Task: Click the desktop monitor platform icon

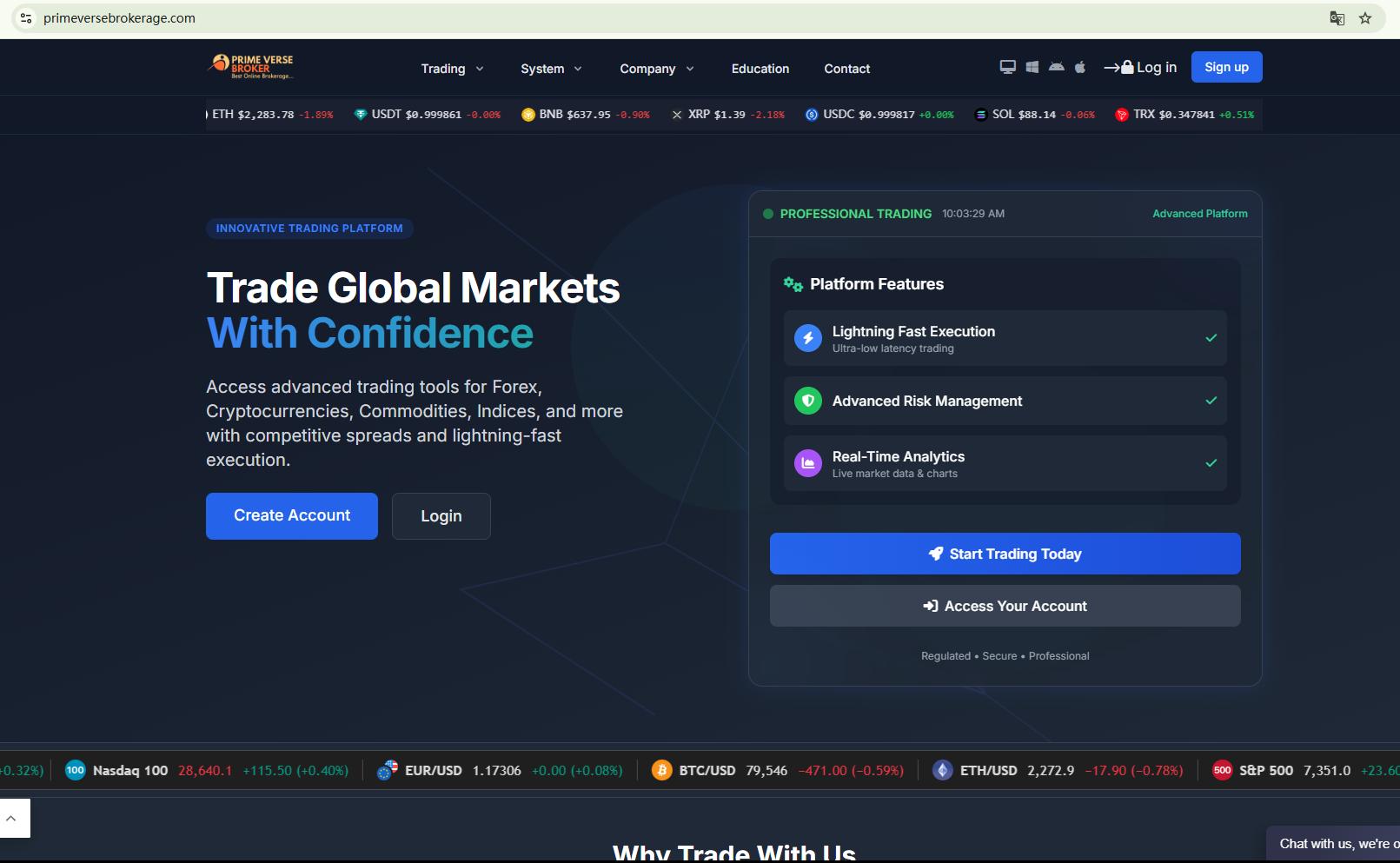Action: tap(1008, 67)
